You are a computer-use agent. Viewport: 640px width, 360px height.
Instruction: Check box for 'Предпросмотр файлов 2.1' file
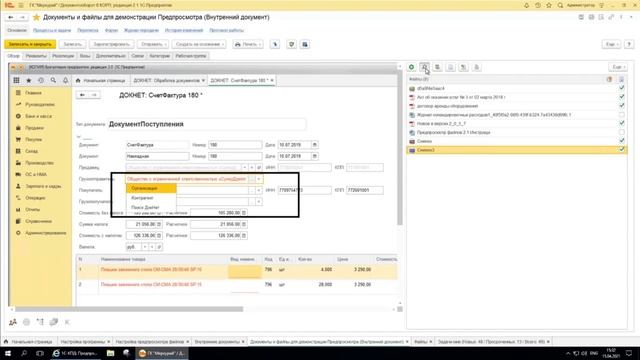(621, 132)
